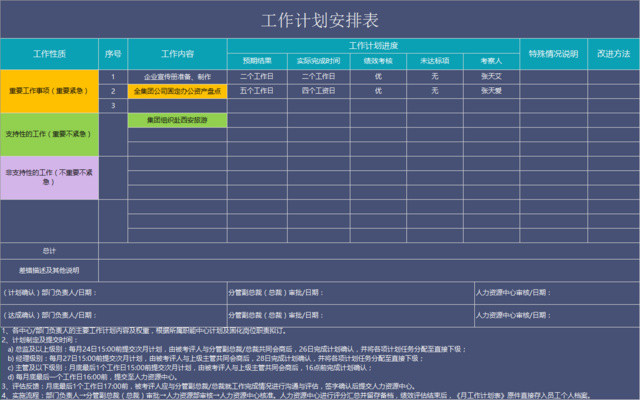Select note c) about 主管及以下级别
Viewport: 640px width, 400px height.
(x=189, y=368)
